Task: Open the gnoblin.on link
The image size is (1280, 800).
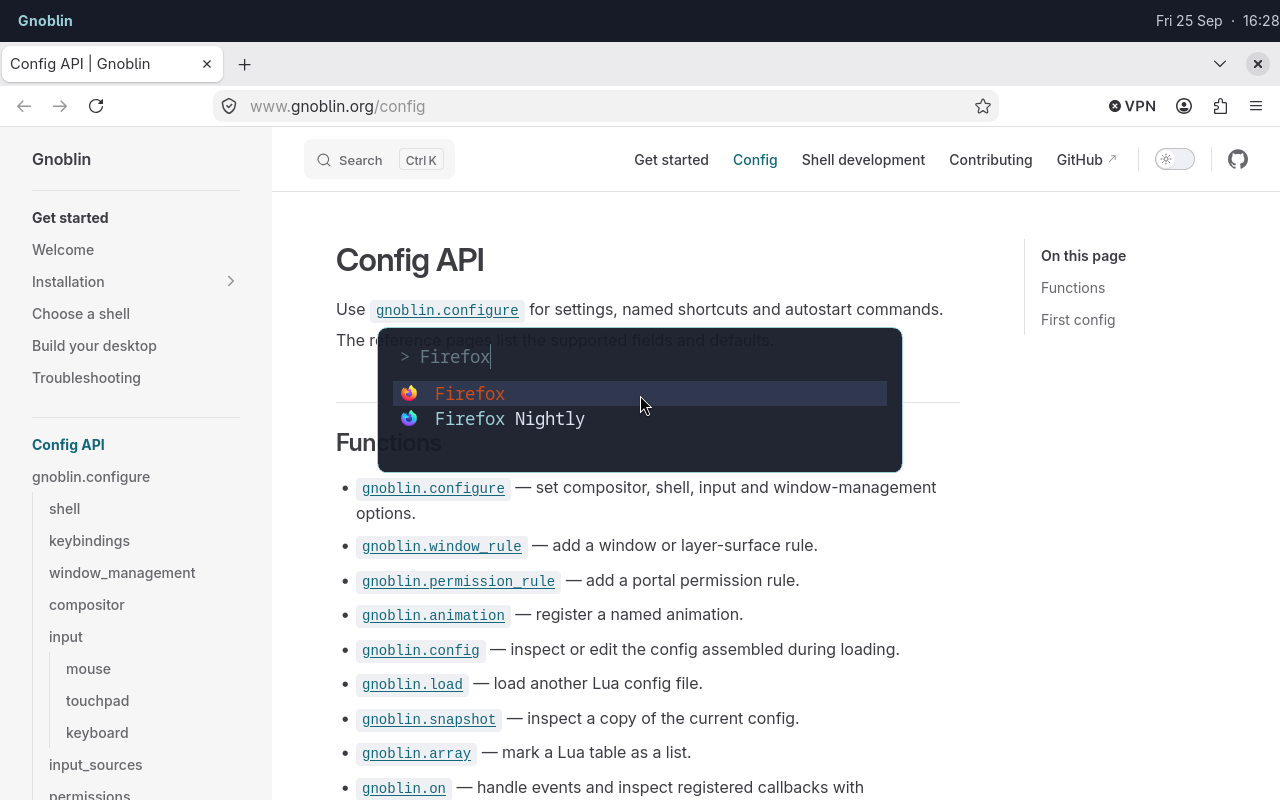Action: pos(404,788)
